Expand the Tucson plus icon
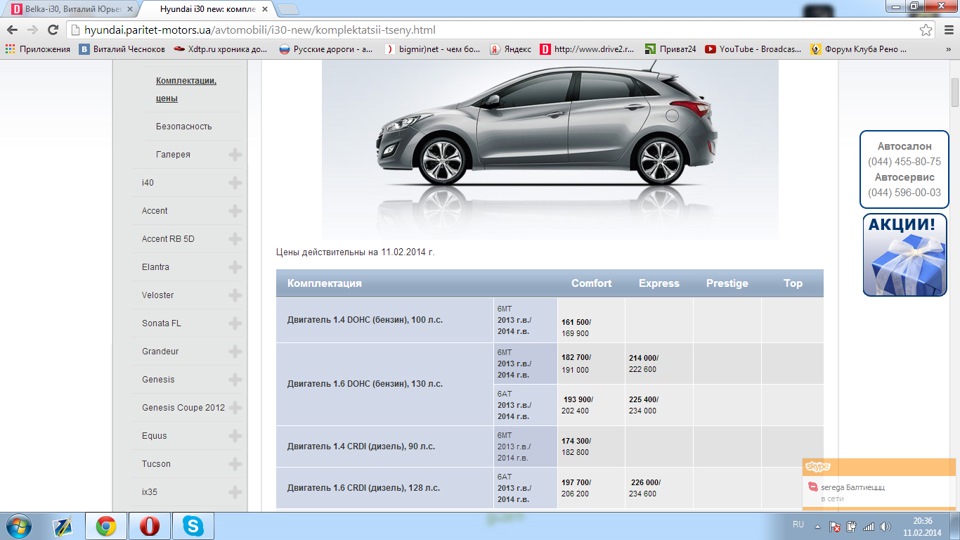Image resolution: width=960 pixels, height=540 pixels. [x=235, y=464]
